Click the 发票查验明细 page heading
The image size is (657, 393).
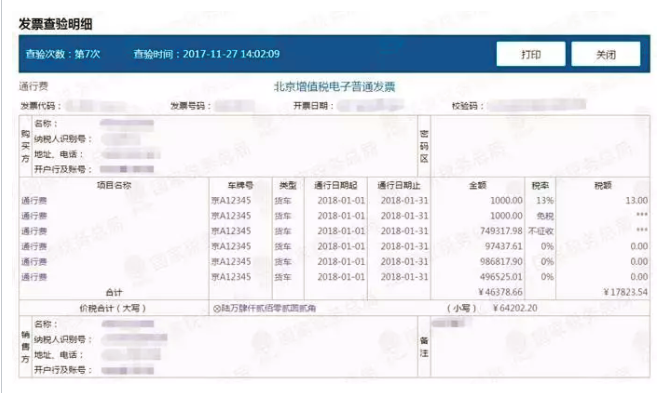coord(55,24)
